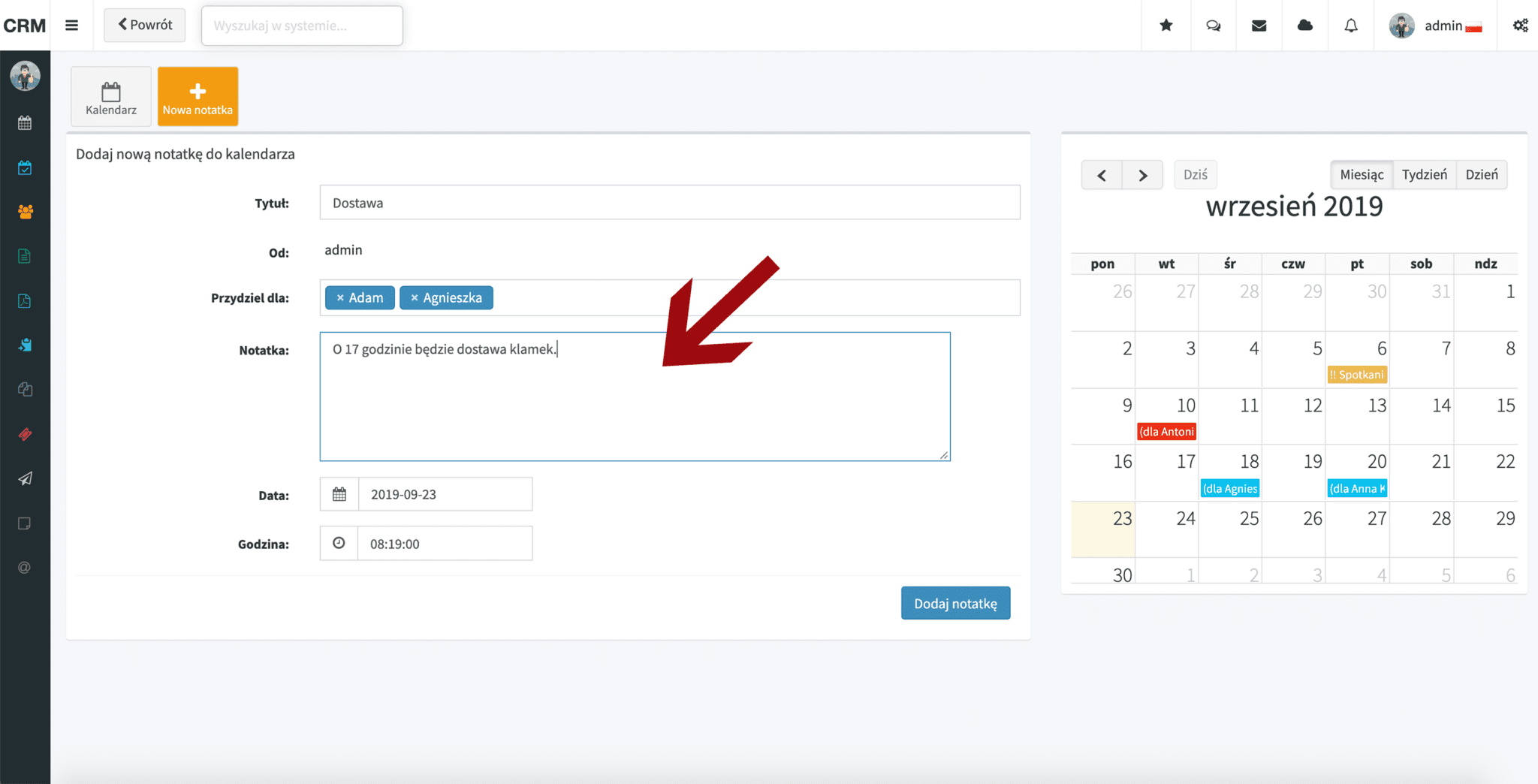
Task: Open the mail envelope icon
Action: pyautogui.click(x=1259, y=26)
